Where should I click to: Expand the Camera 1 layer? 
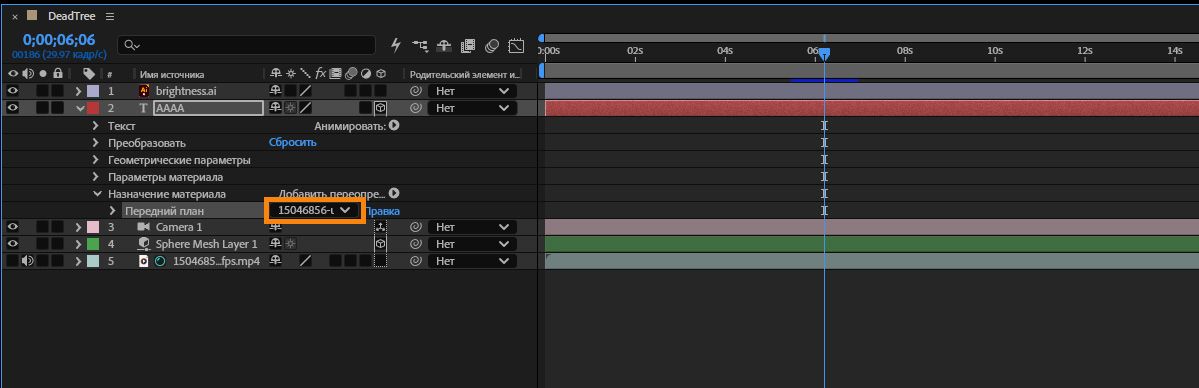coord(78,227)
